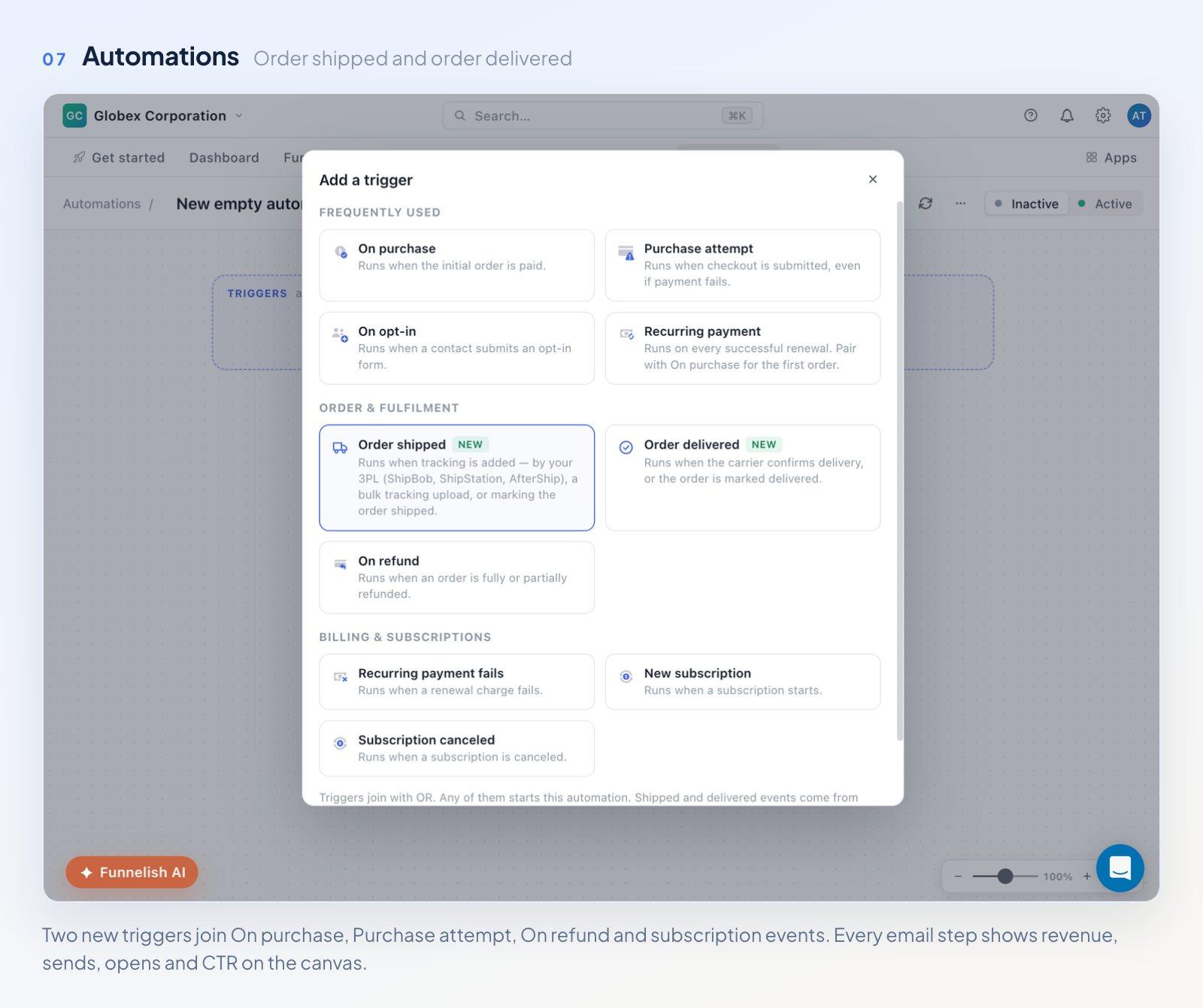This screenshot has height=1008, width=1203.
Task: Open the AT user avatar
Action: [1139, 115]
